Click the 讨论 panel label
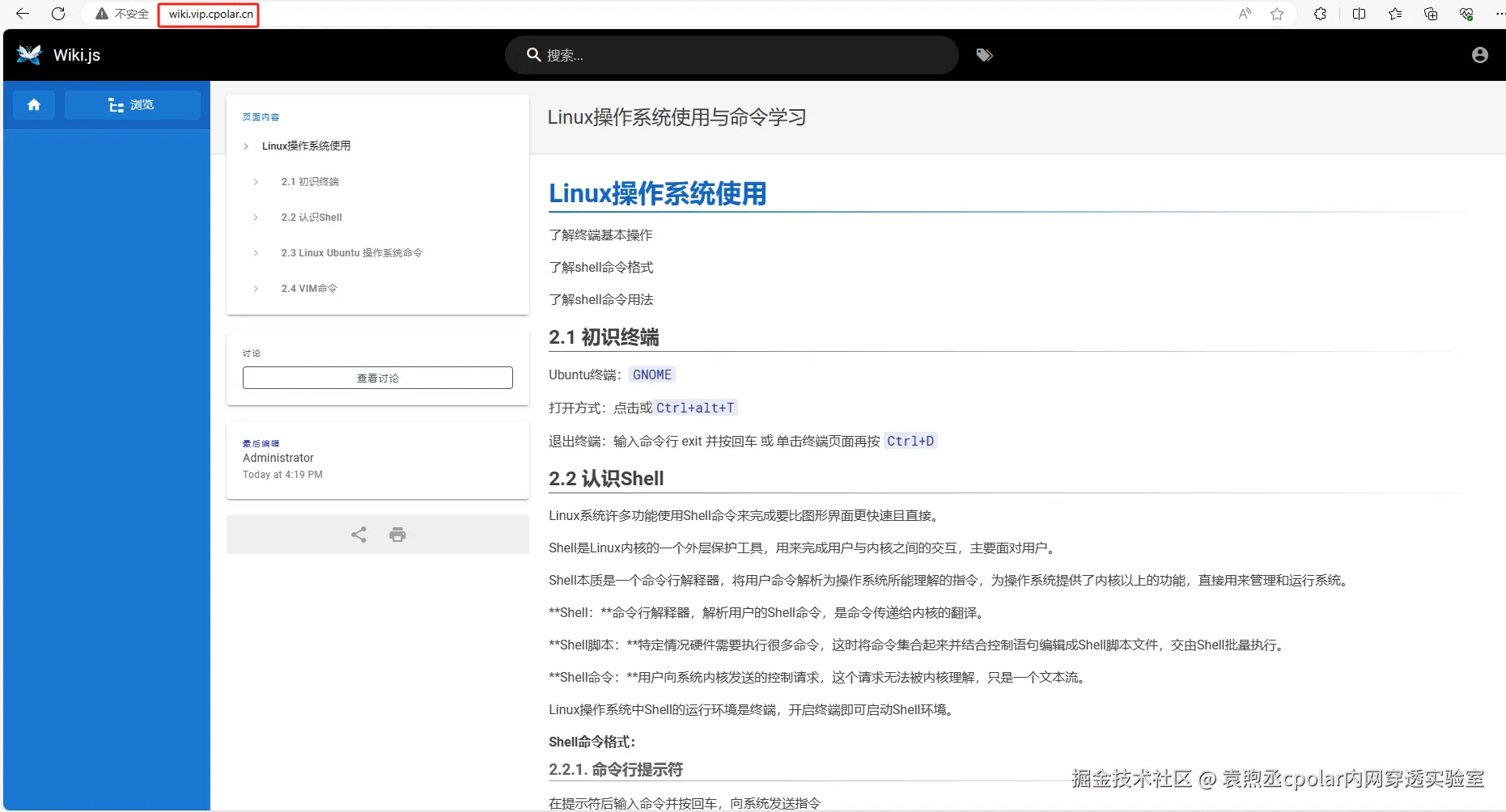1506x812 pixels. click(x=252, y=353)
